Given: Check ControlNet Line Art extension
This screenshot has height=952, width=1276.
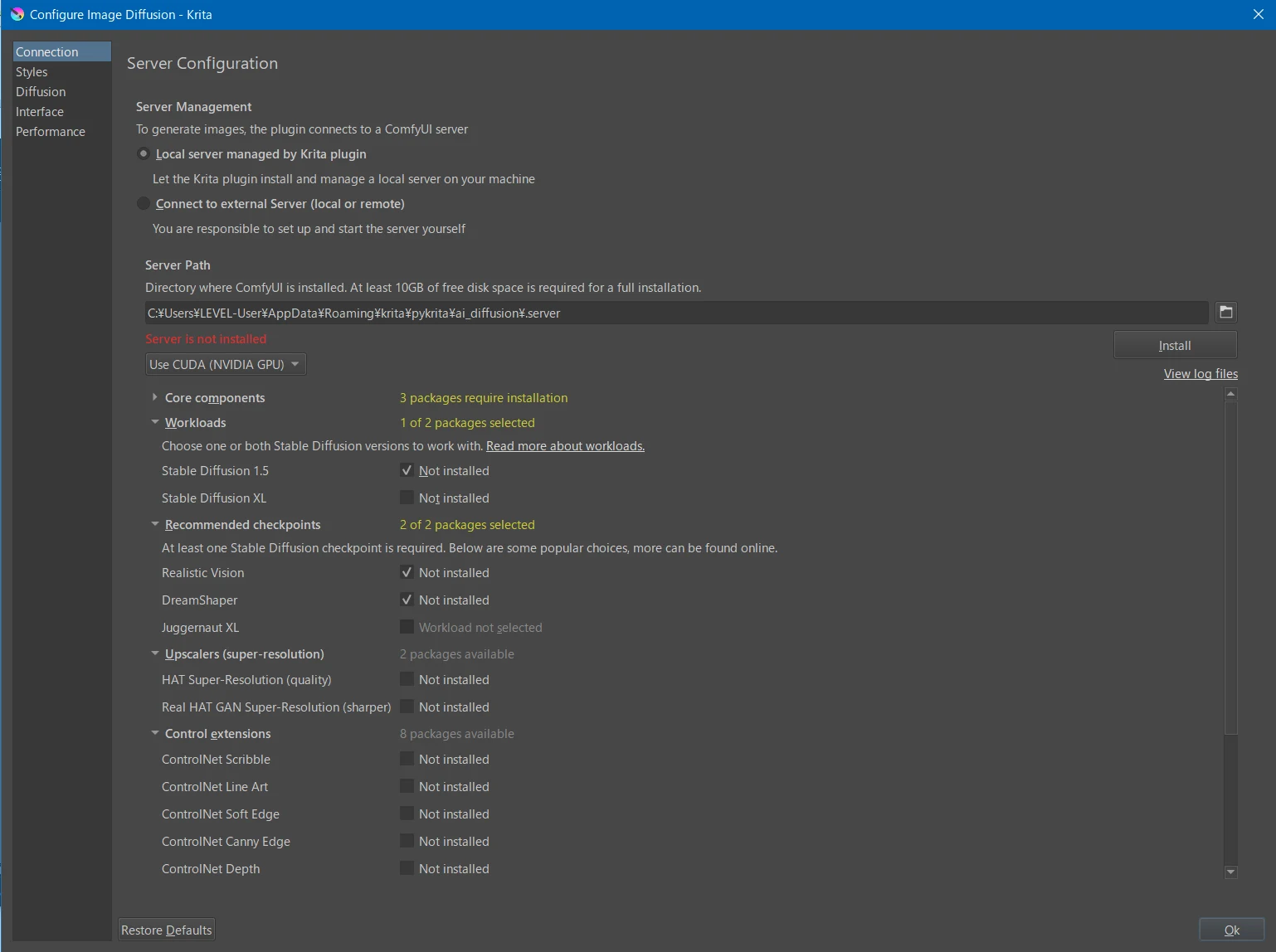Looking at the screenshot, I should pos(407,786).
